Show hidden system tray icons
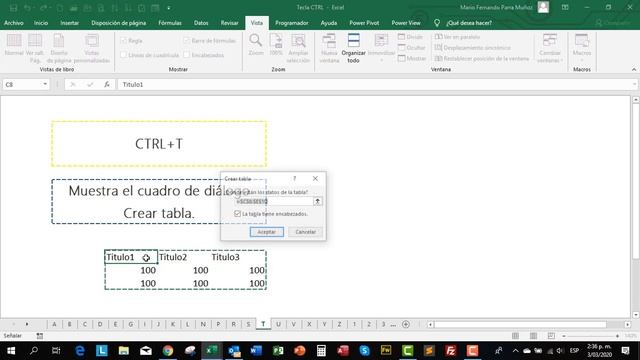Viewport: 640px width, 360px height. 515,351
